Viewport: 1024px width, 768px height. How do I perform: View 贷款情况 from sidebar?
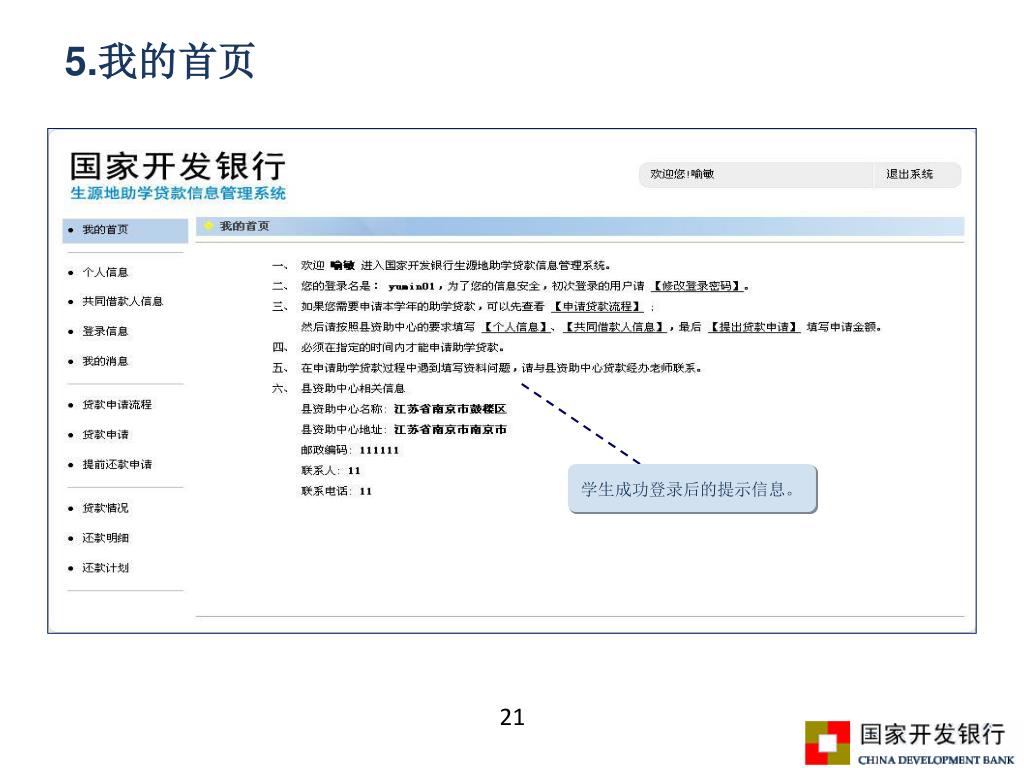105,508
